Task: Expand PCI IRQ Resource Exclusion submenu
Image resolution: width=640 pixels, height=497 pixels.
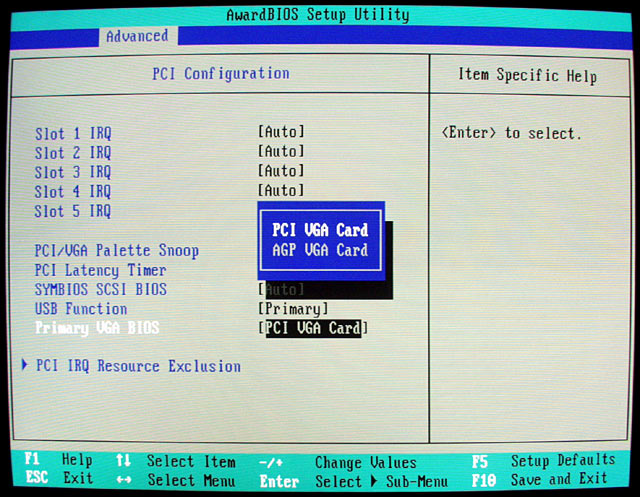Action: (x=138, y=366)
